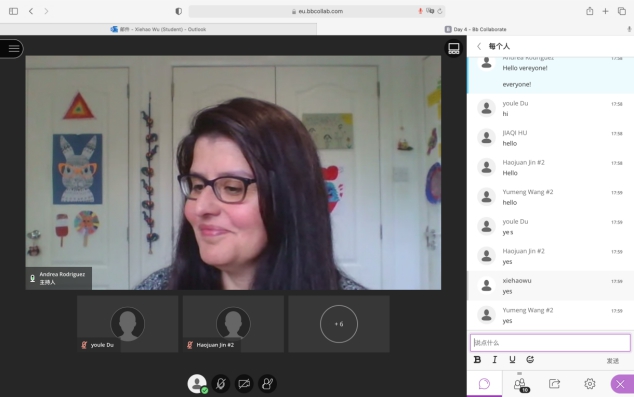The height and width of the screenshot is (397, 634).
Task: Switch to the Share Content tab
Action: pos(554,383)
